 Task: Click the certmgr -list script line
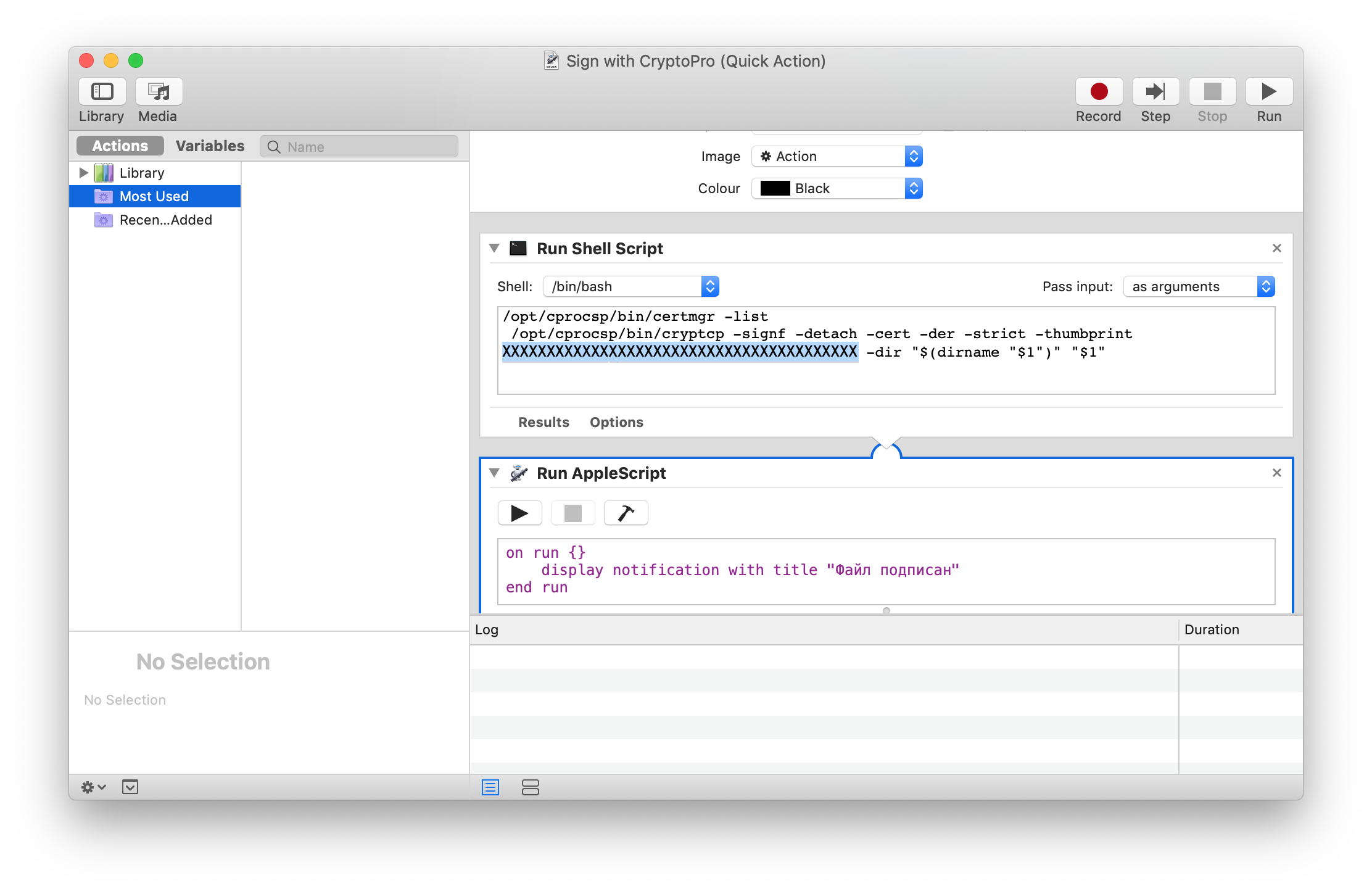(635, 317)
